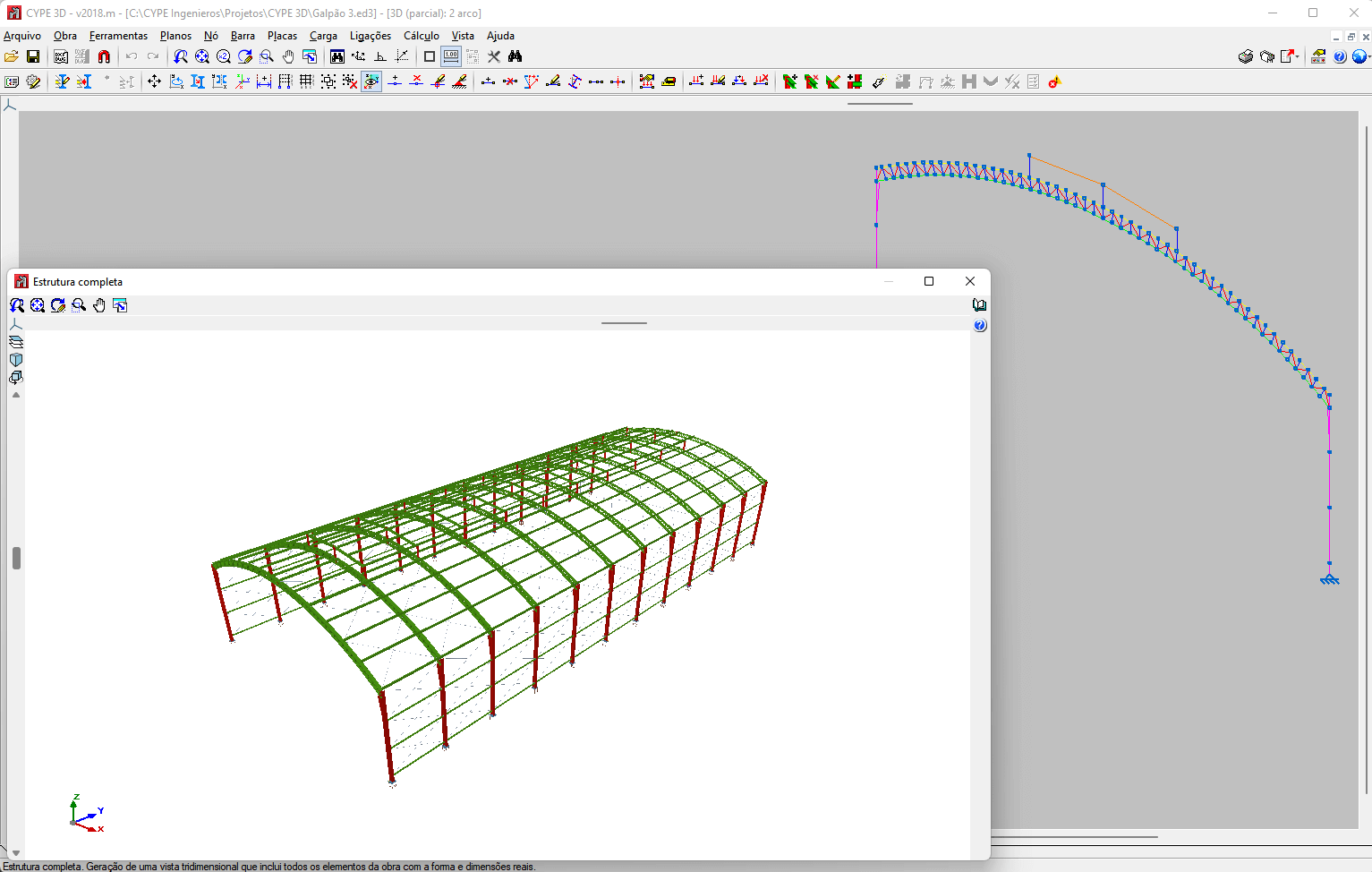Screen dimensions: 1372x872
Task: Open CYPE web help via globe icon
Action: tap(1359, 56)
